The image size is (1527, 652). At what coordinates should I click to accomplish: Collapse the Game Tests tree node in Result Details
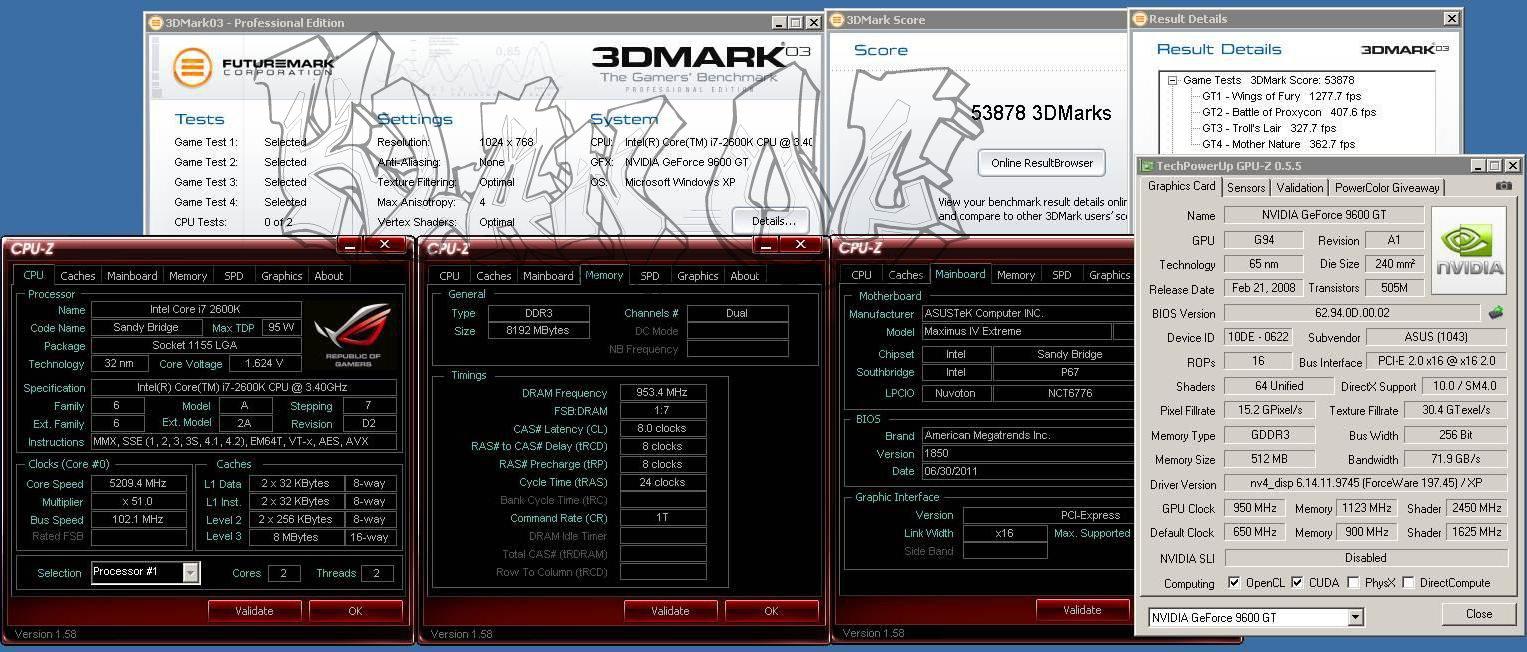pyautogui.click(x=1172, y=81)
